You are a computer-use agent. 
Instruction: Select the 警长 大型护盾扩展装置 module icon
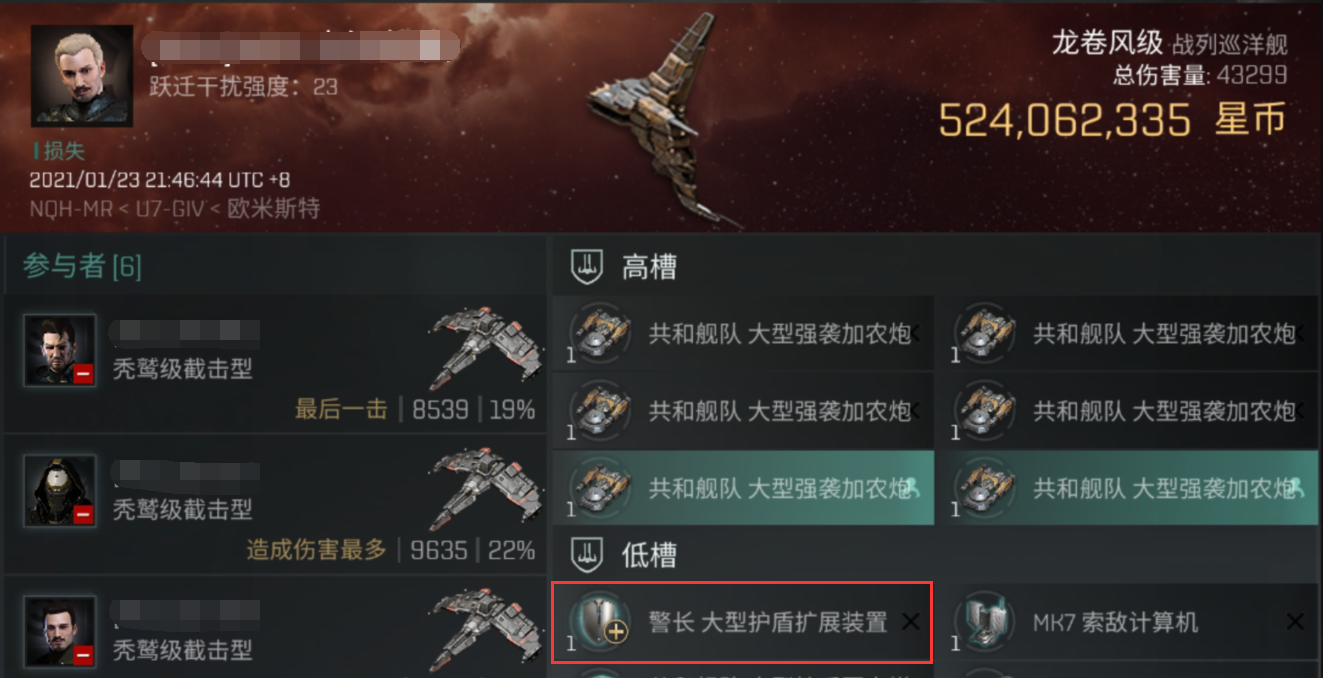click(x=600, y=622)
